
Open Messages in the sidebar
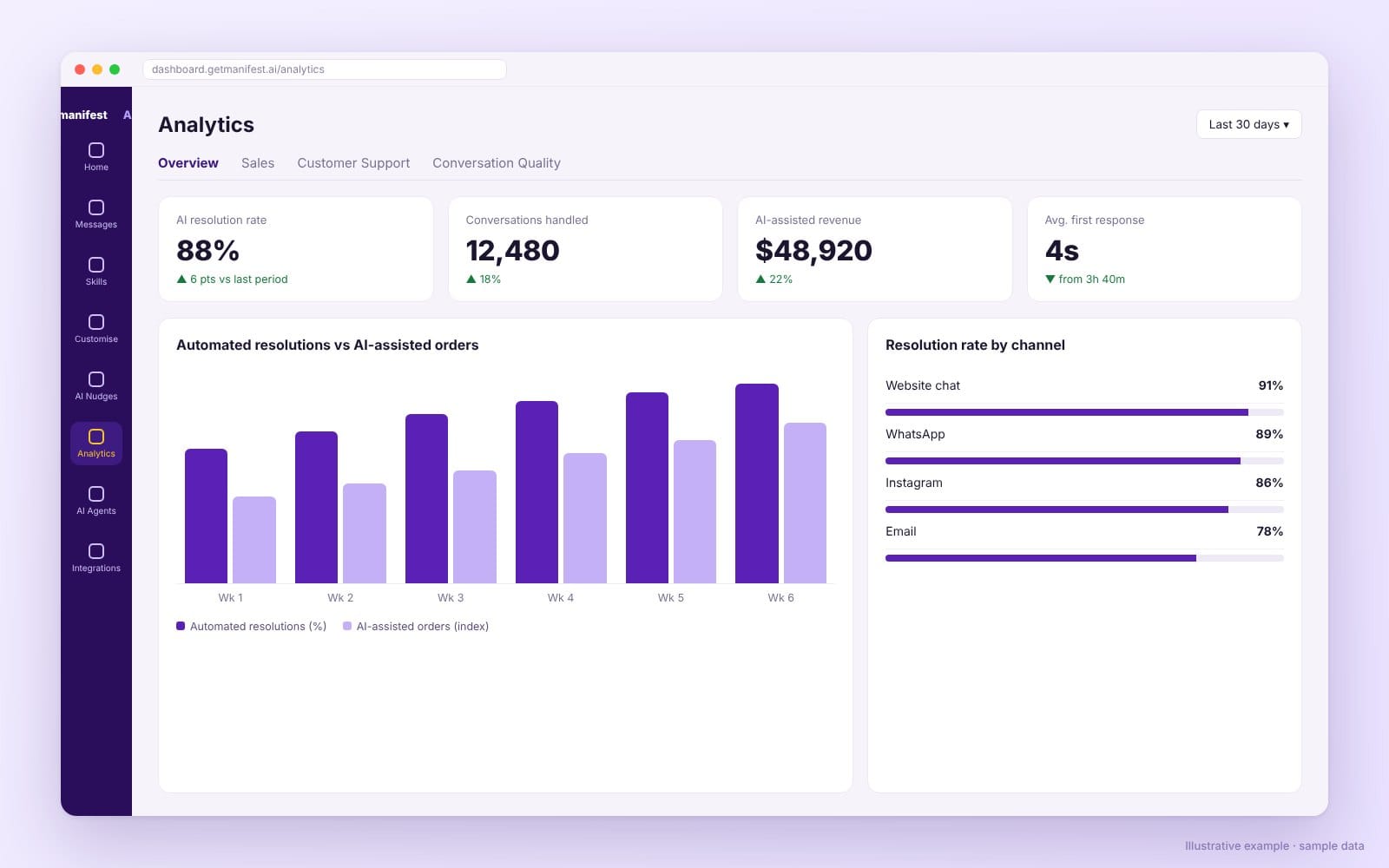(x=96, y=214)
